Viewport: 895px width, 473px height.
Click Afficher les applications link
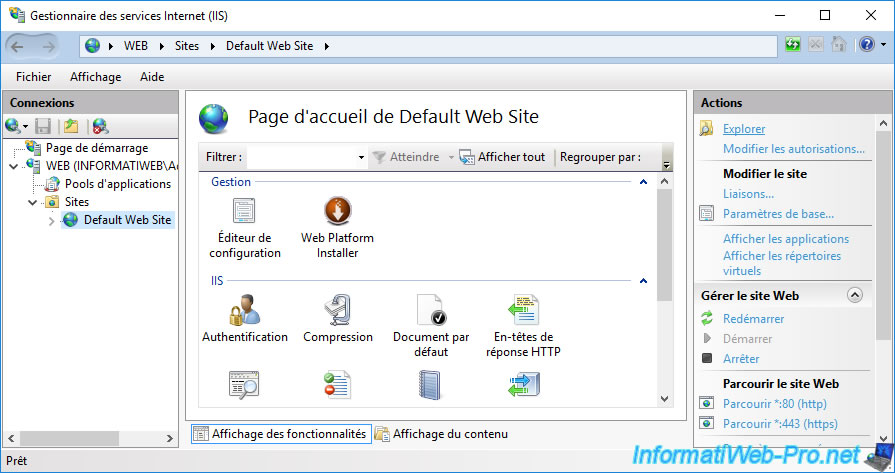(786, 239)
